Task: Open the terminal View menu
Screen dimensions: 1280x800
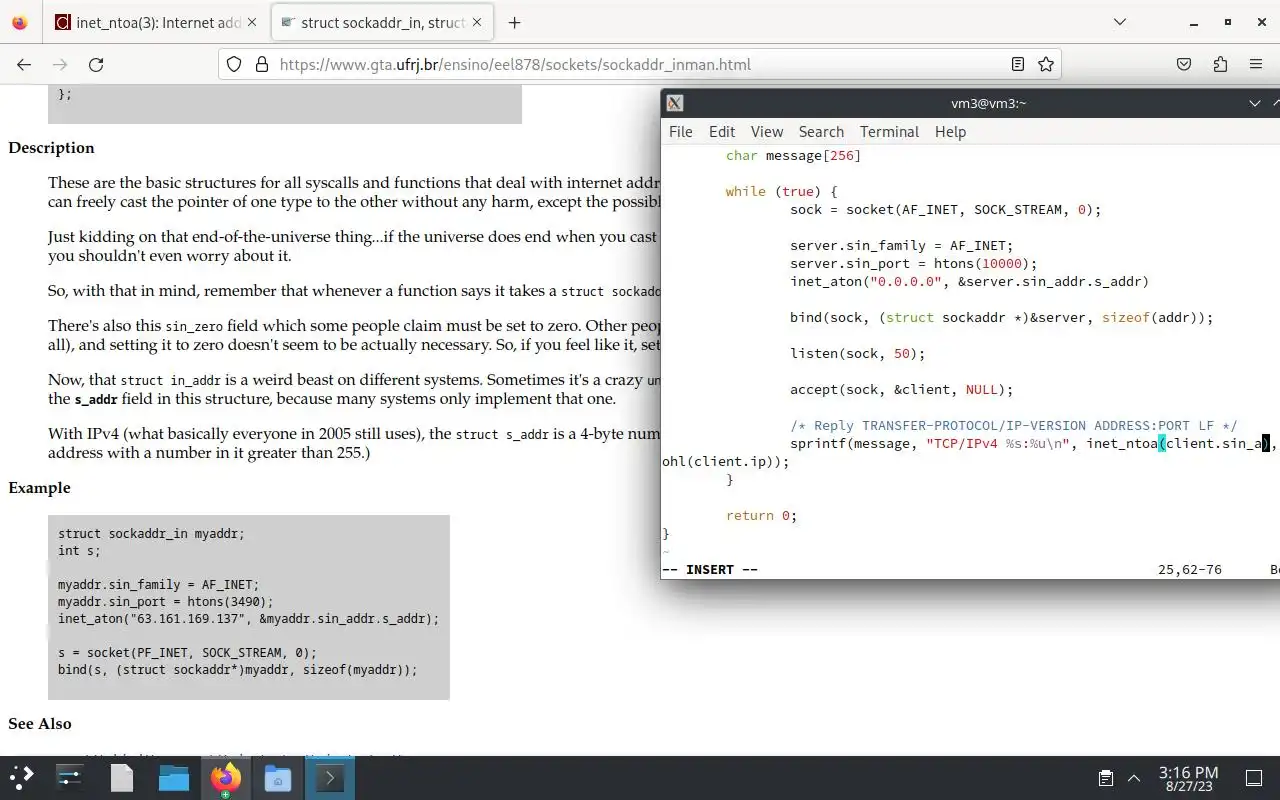Action: click(767, 132)
